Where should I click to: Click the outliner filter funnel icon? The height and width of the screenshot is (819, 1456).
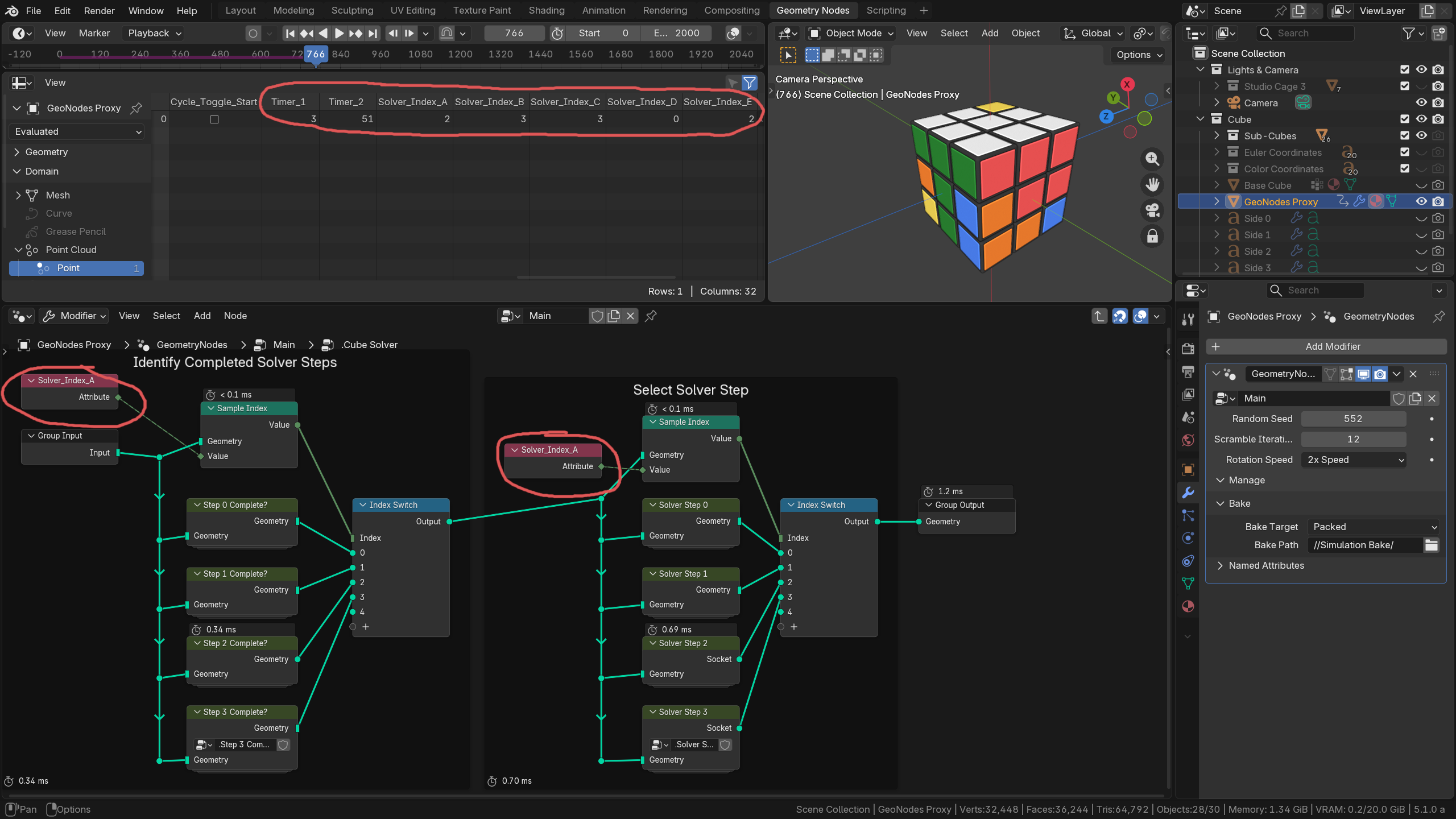pos(1408,34)
